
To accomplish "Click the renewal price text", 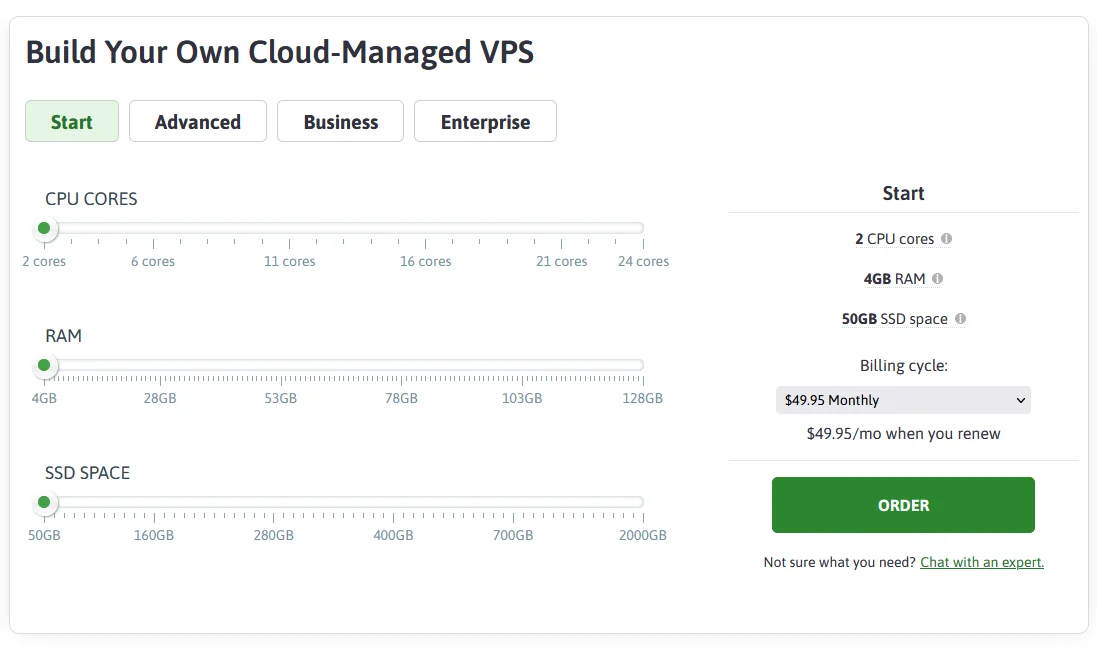I will point(903,433).
